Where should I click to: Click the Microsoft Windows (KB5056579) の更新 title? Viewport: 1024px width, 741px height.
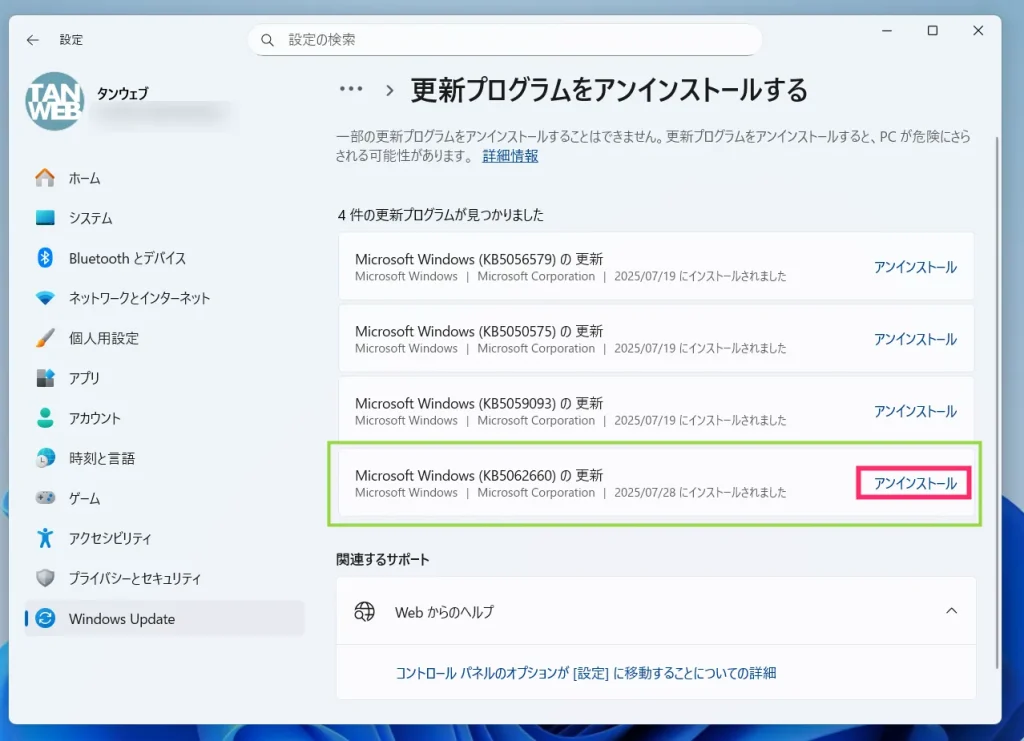(479, 259)
